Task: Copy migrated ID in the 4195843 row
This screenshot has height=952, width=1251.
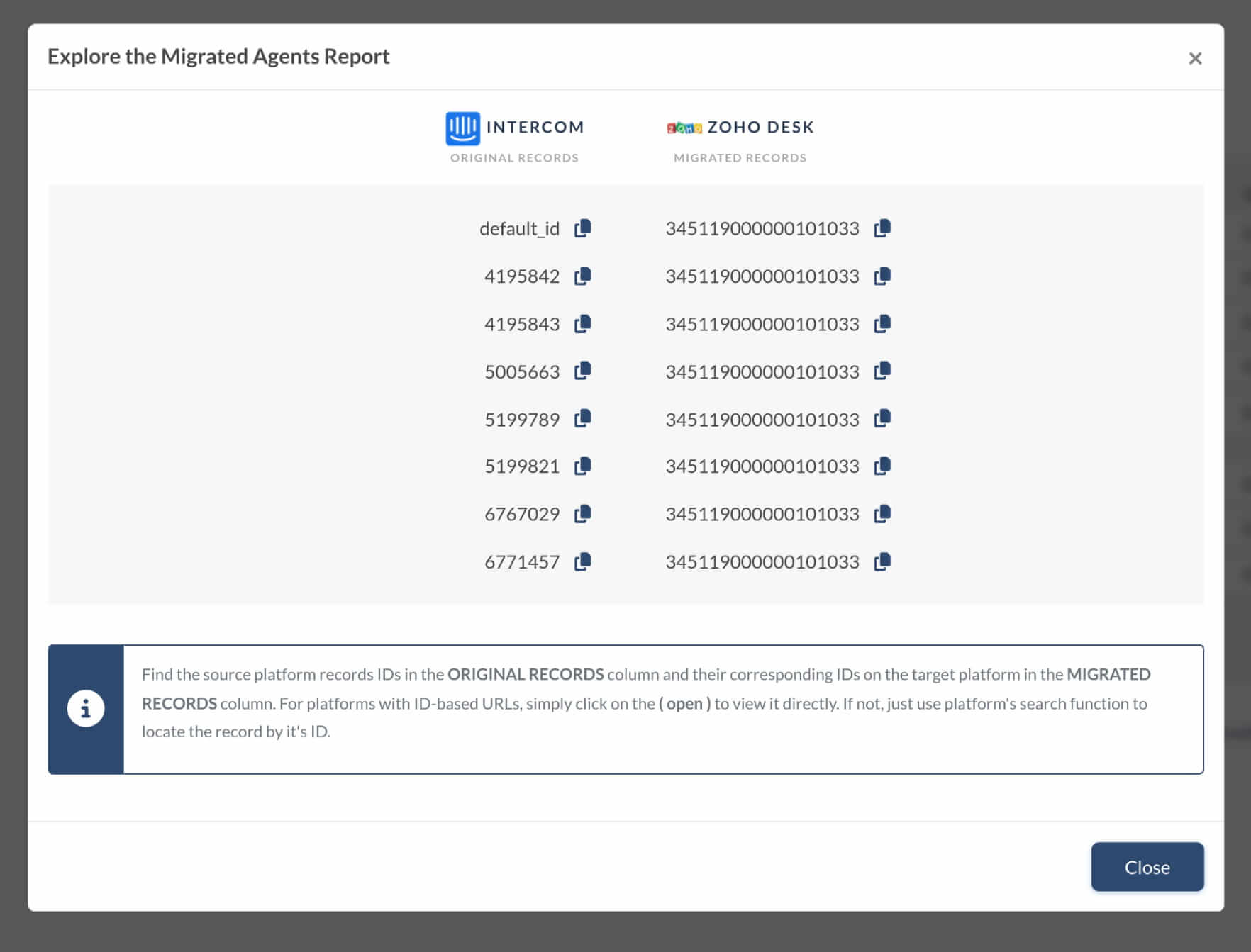Action: point(882,324)
